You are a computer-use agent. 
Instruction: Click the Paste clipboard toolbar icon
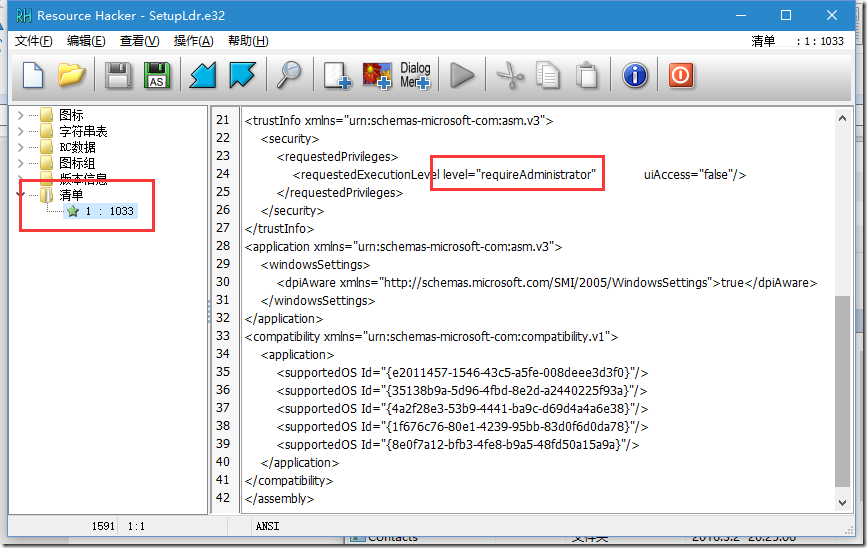587,75
